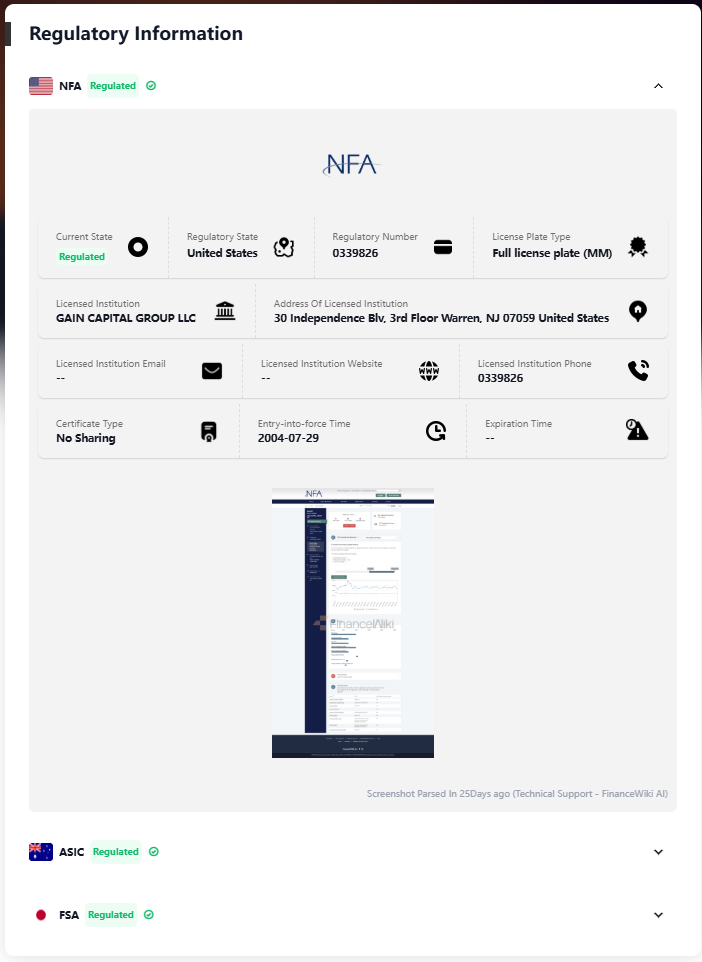702x962 pixels.
Task: Select the NFA section header label
Action: tap(70, 86)
